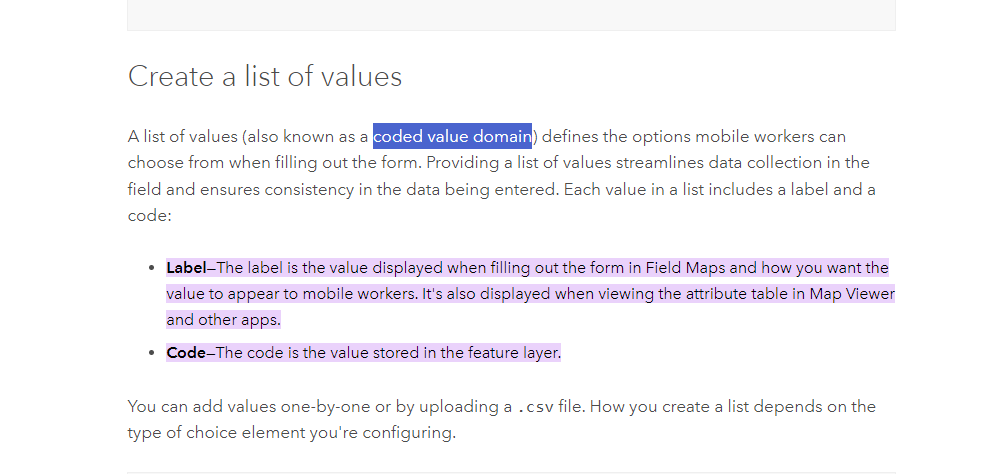This screenshot has width=984, height=474.
Task: Click the words "A list of values" in the paragraph
Action: [x=182, y=136]
